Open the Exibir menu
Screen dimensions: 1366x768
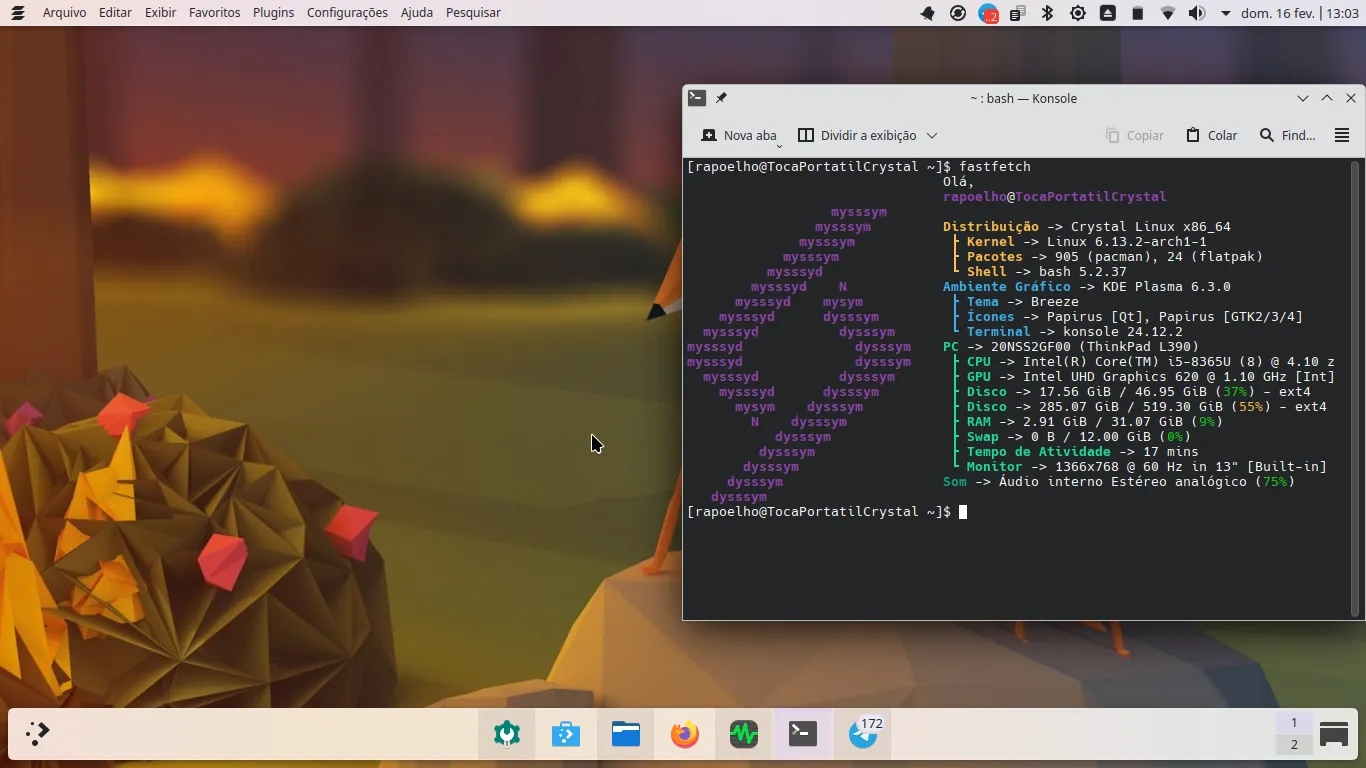coord(160,13)
